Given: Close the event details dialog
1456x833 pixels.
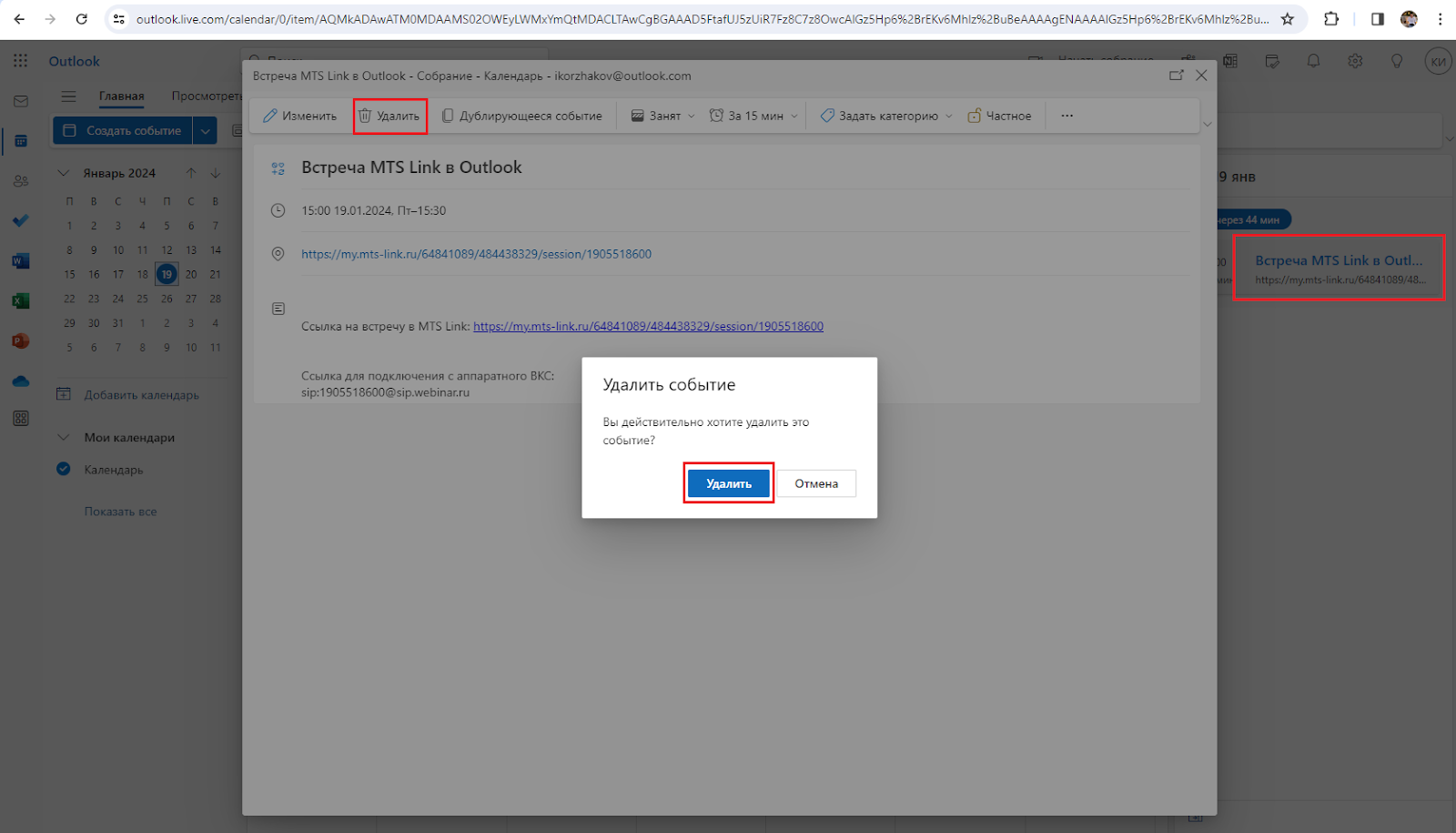Looking at the screenshot, I should coord(1201,76).
